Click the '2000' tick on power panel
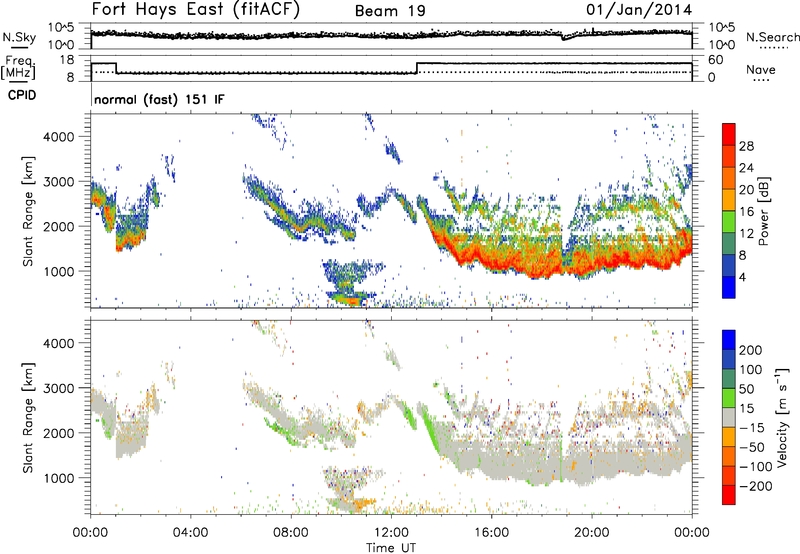 (x=58, y=226)
